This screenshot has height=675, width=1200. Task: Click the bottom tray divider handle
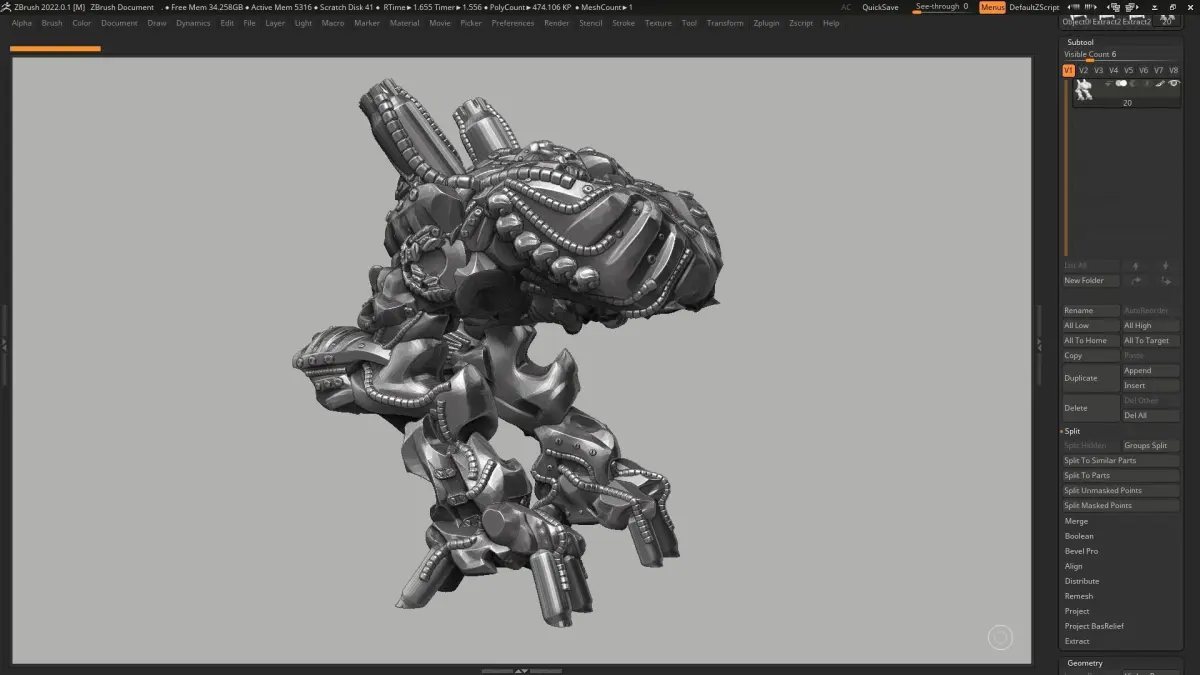tap(520, 671)
